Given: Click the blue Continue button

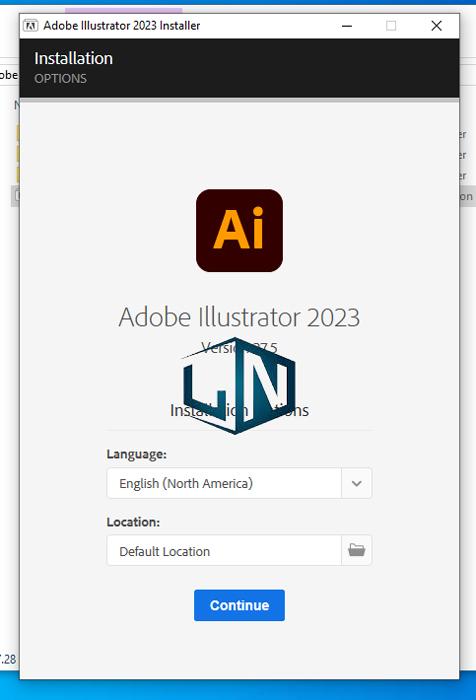Looking at the screenshot, I should pyautogui.click(x=239, y=605).
